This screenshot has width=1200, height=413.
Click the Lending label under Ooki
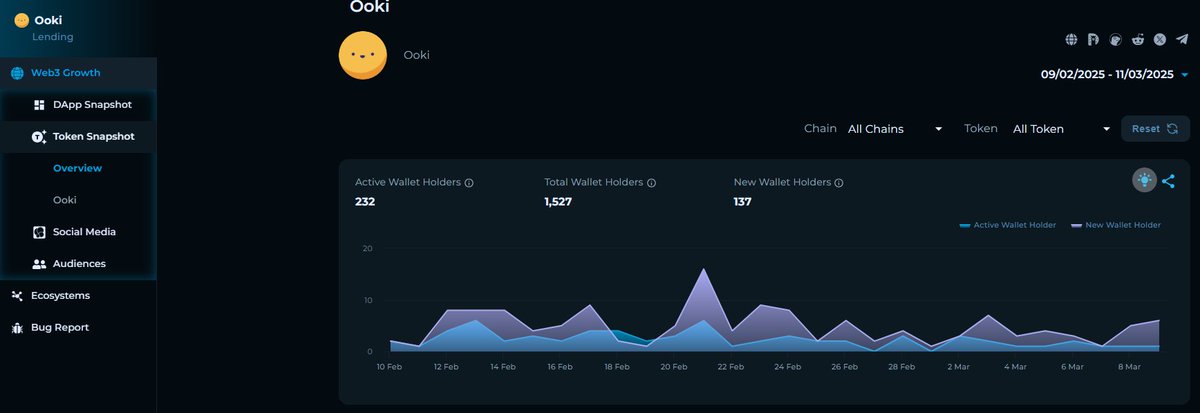pos(53,37)
